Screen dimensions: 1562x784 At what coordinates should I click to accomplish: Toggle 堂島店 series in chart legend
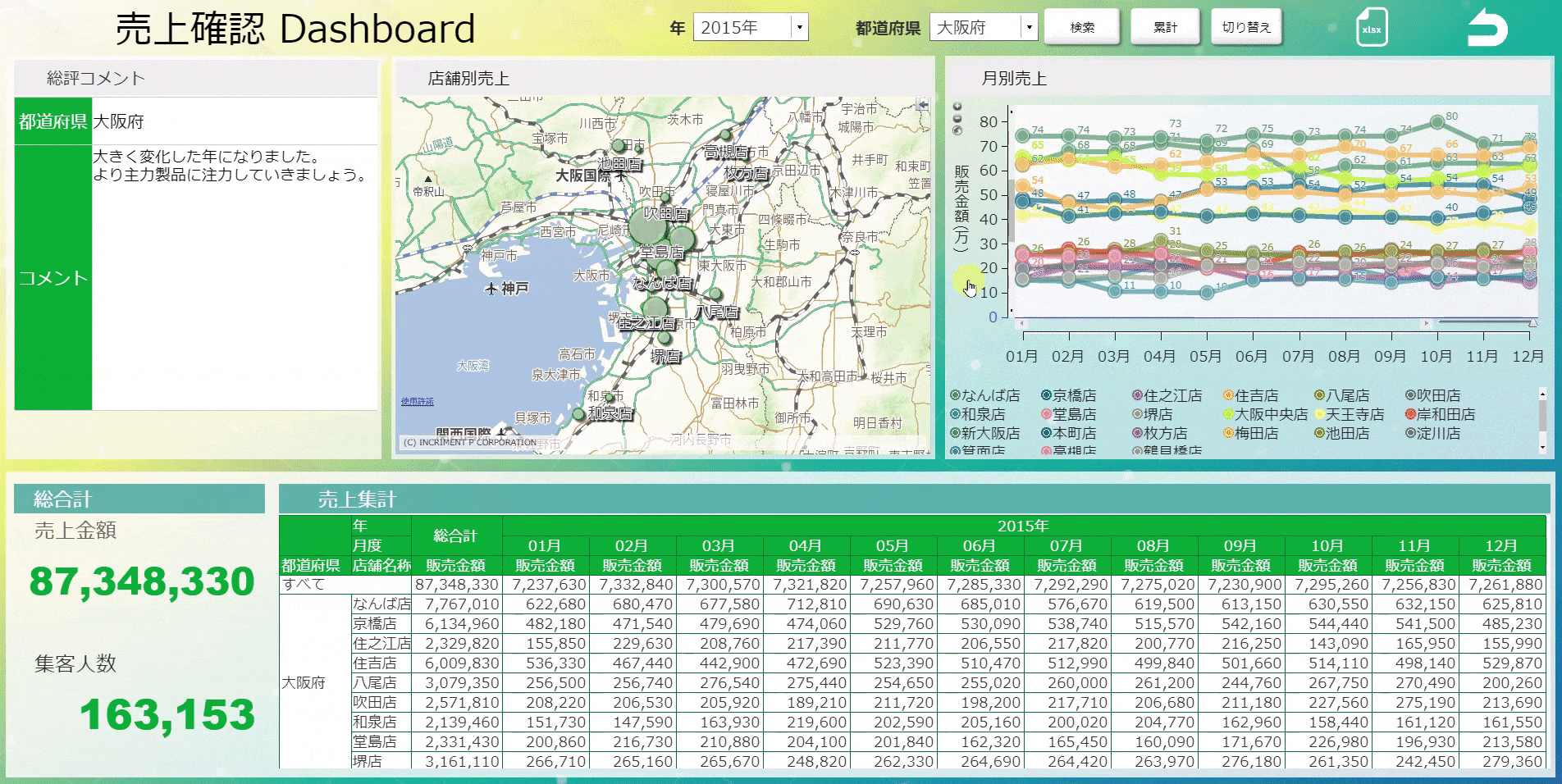pos(1068,414)
